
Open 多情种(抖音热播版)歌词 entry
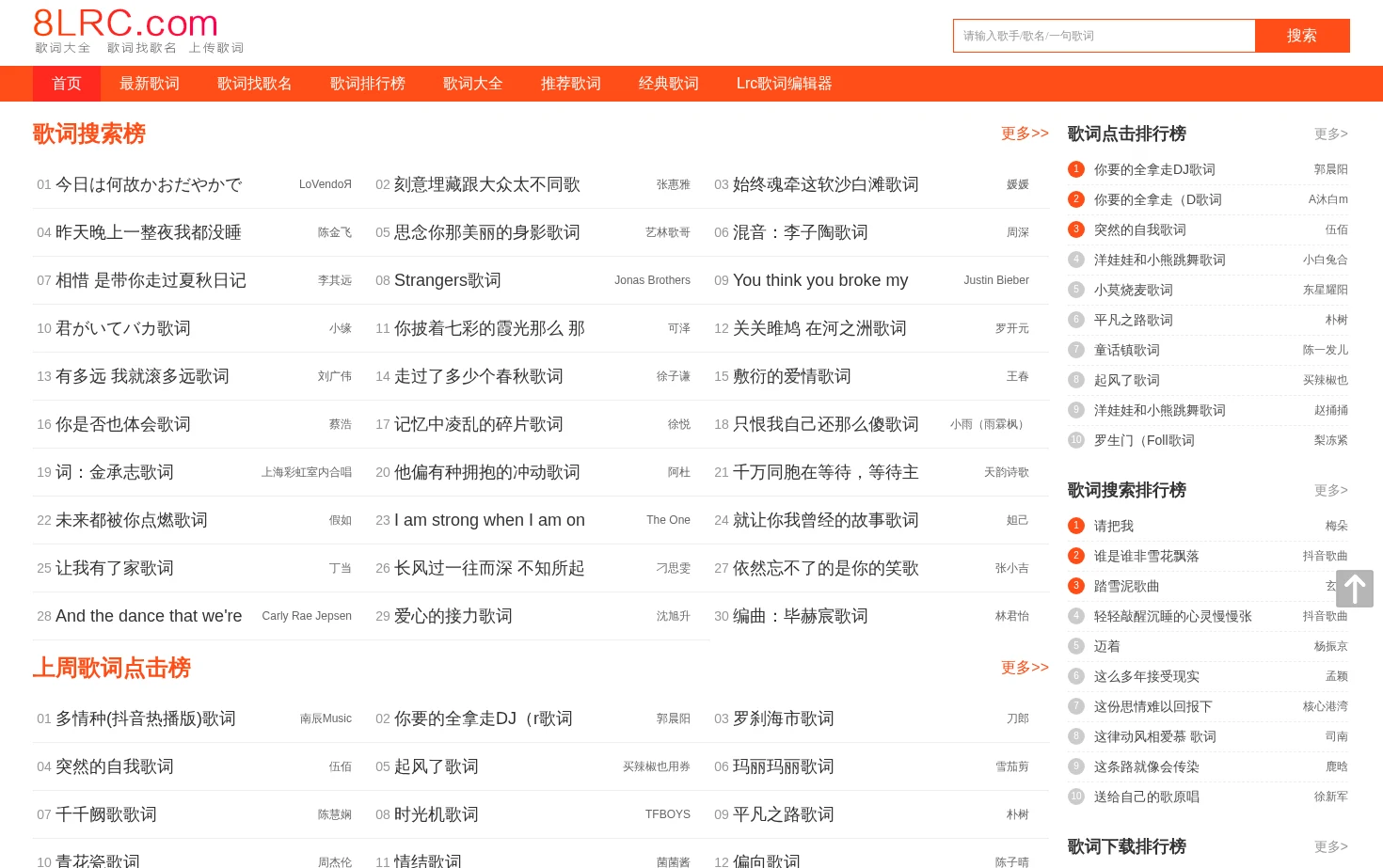[146, 718]
